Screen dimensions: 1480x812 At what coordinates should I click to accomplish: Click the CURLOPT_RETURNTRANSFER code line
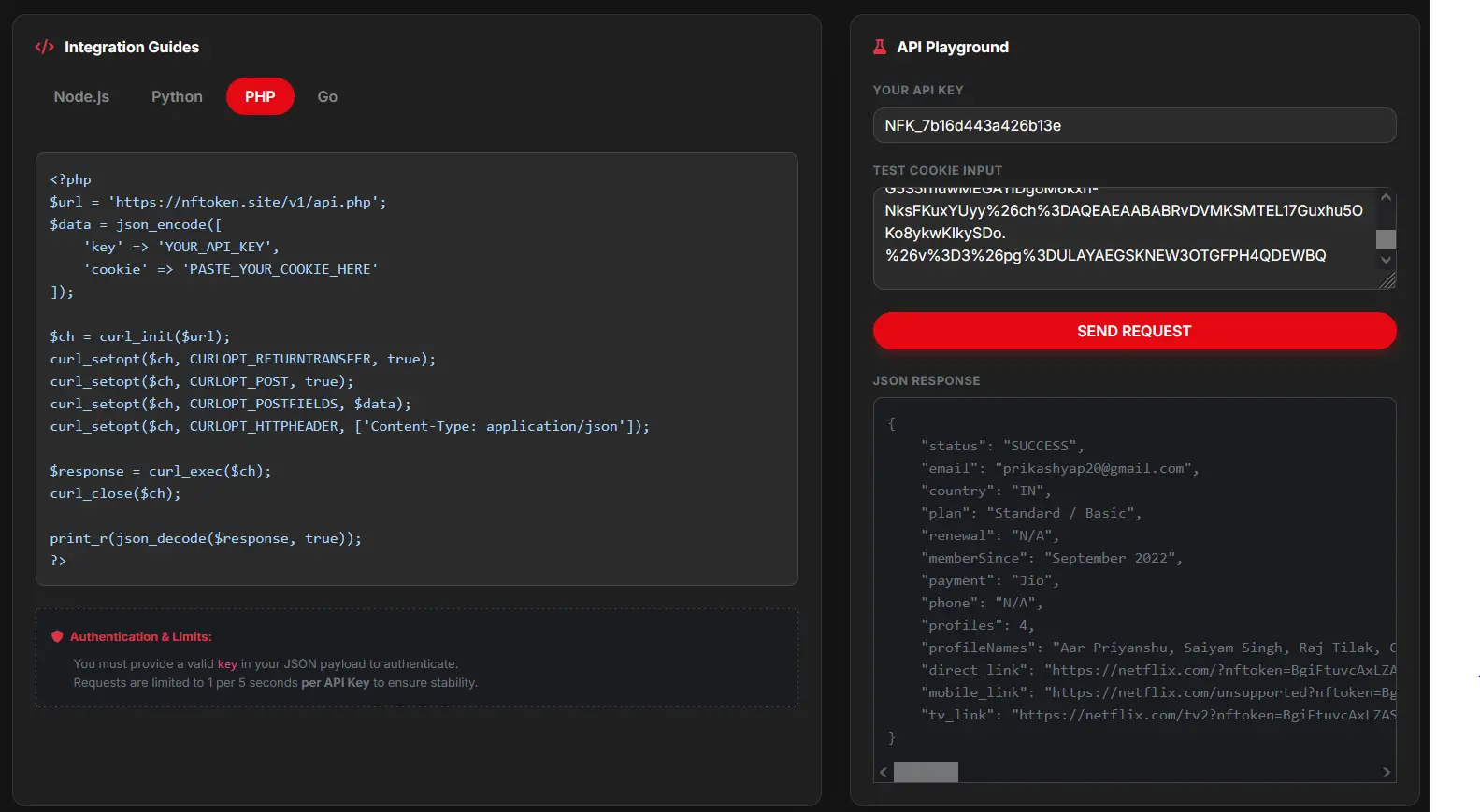pyautogui.click(x=243, y=359)
